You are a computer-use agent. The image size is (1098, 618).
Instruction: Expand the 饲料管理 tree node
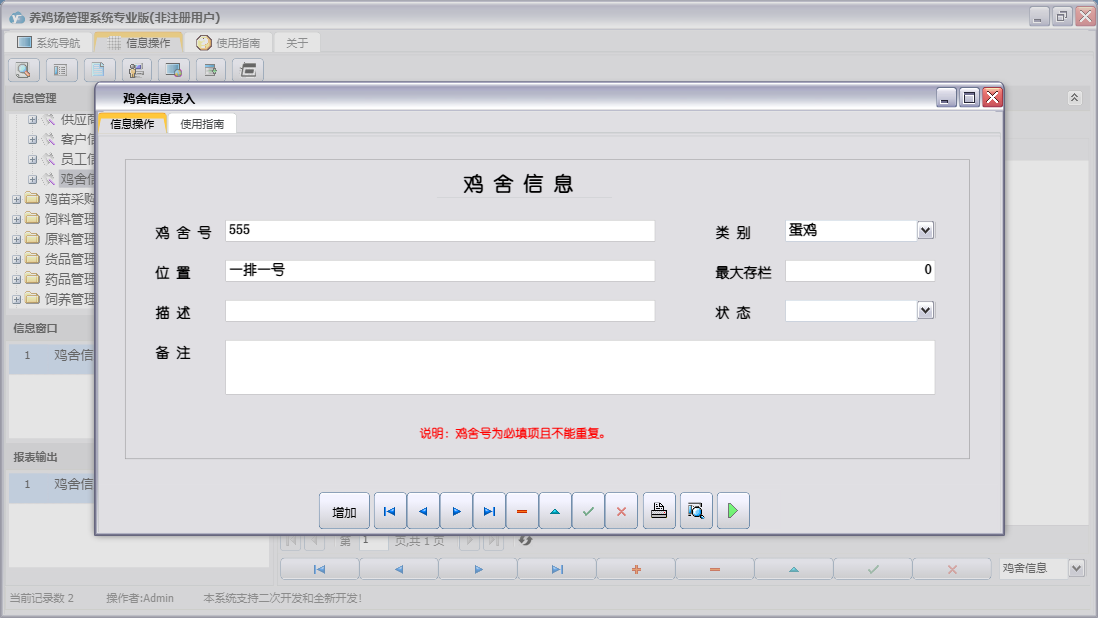(16, 218)
